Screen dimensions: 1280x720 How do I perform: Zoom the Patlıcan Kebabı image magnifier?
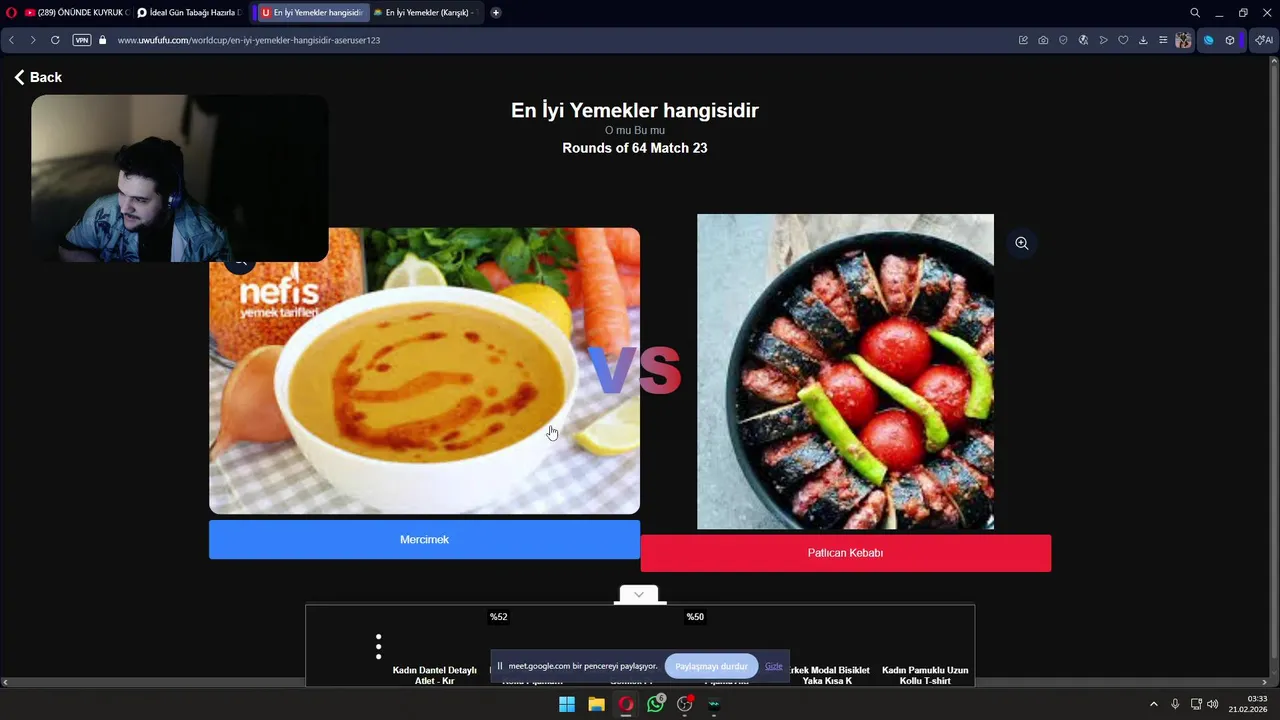point(1022,243)
